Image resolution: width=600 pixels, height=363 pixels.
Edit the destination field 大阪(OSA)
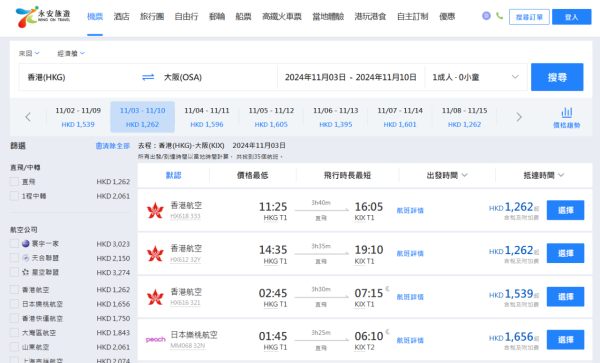pyautogui.click(x=217, y=77)
